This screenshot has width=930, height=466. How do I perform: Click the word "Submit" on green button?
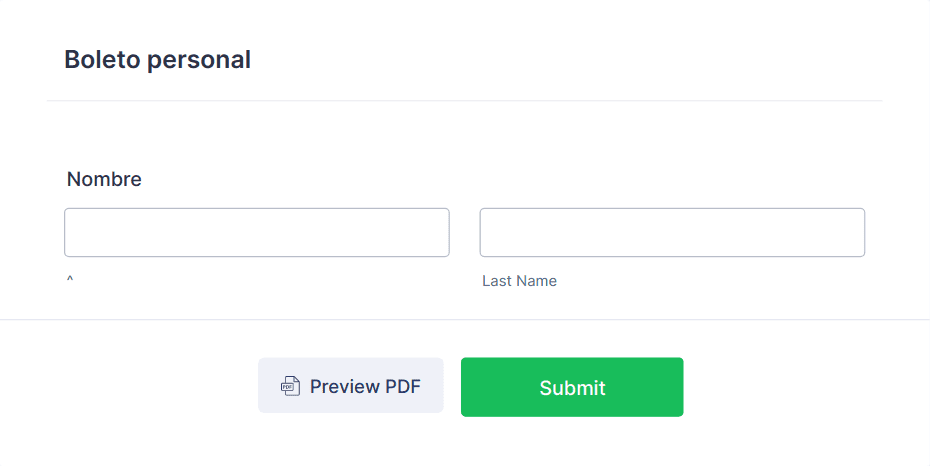tap(572, 388)
